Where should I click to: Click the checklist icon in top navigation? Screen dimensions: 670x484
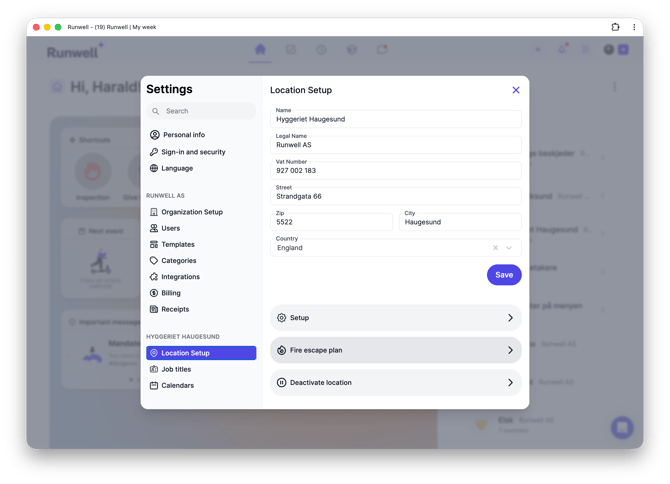click(x=291, y=50)
